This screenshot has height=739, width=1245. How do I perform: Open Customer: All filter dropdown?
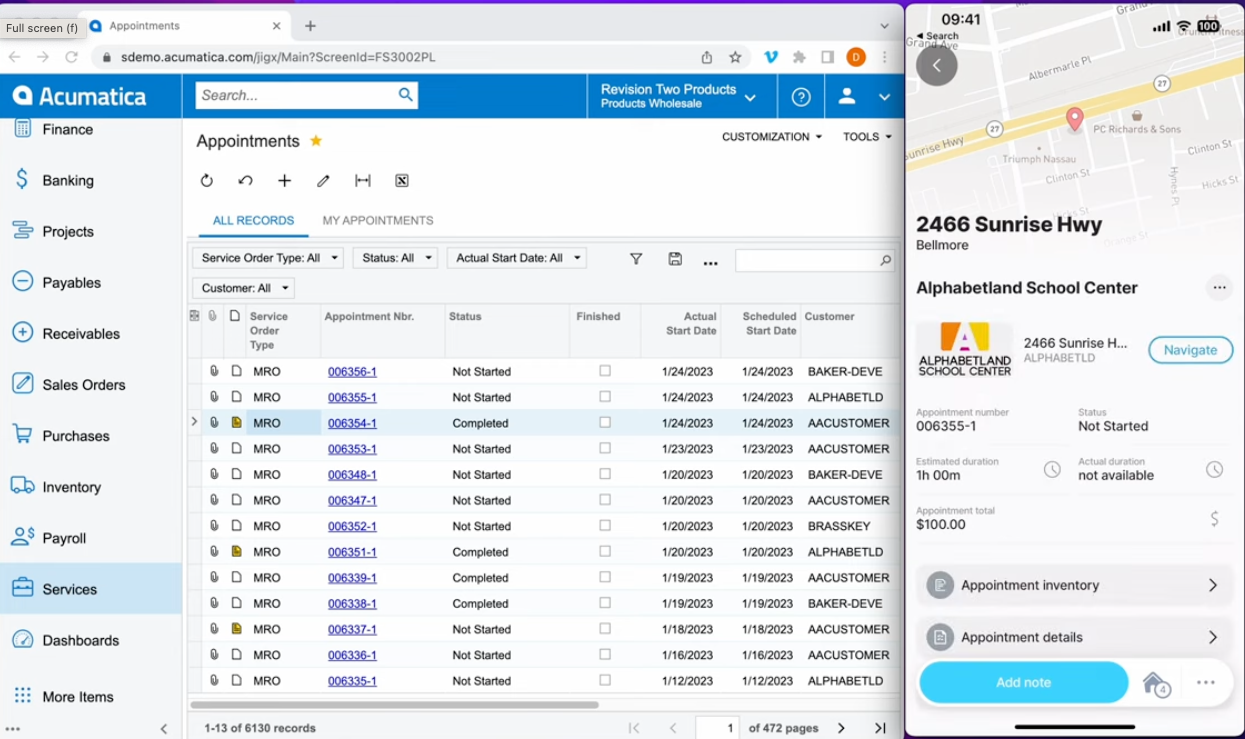[x=243, y=288]
